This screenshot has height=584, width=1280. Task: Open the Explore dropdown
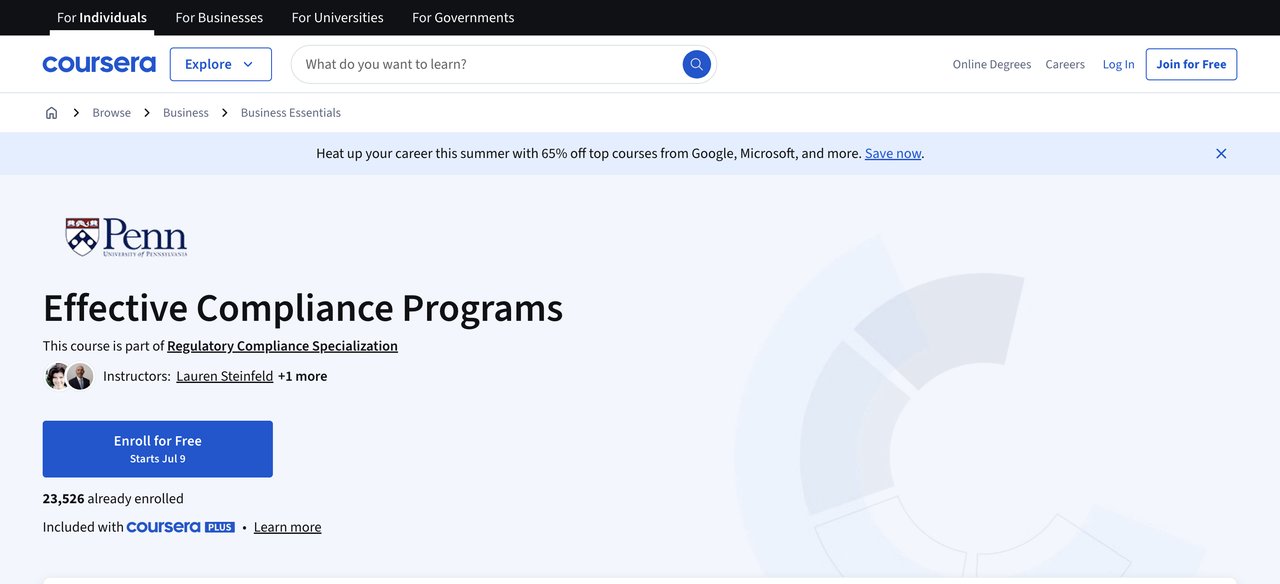[220, 63]
